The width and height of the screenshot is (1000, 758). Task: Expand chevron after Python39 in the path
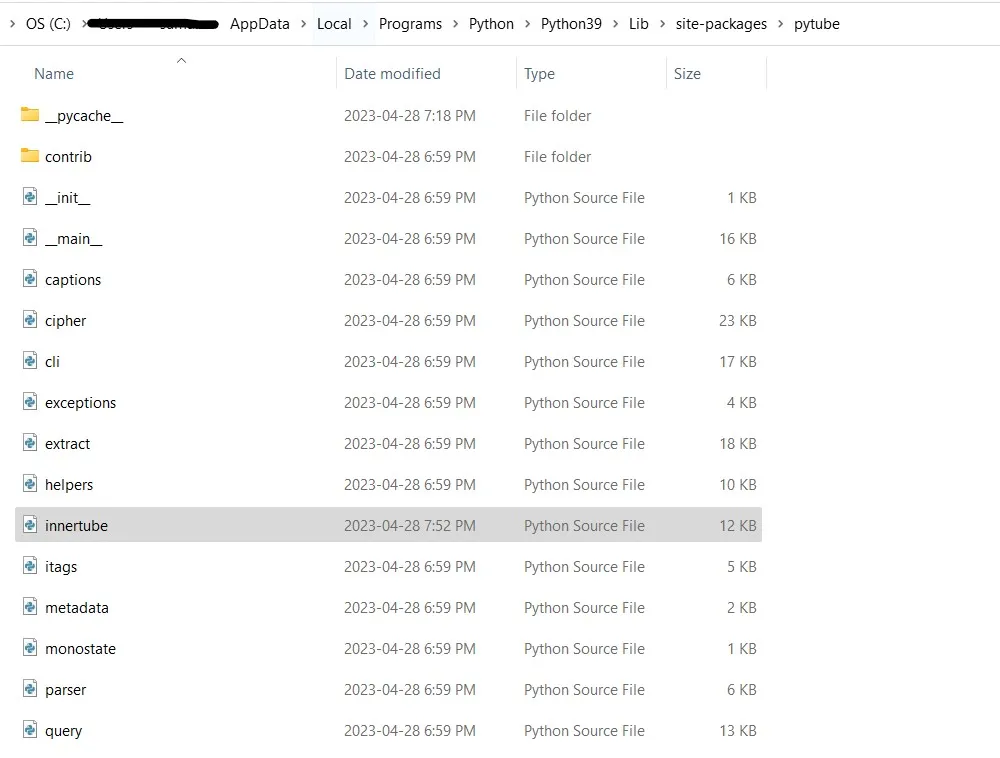pos(615,24)
